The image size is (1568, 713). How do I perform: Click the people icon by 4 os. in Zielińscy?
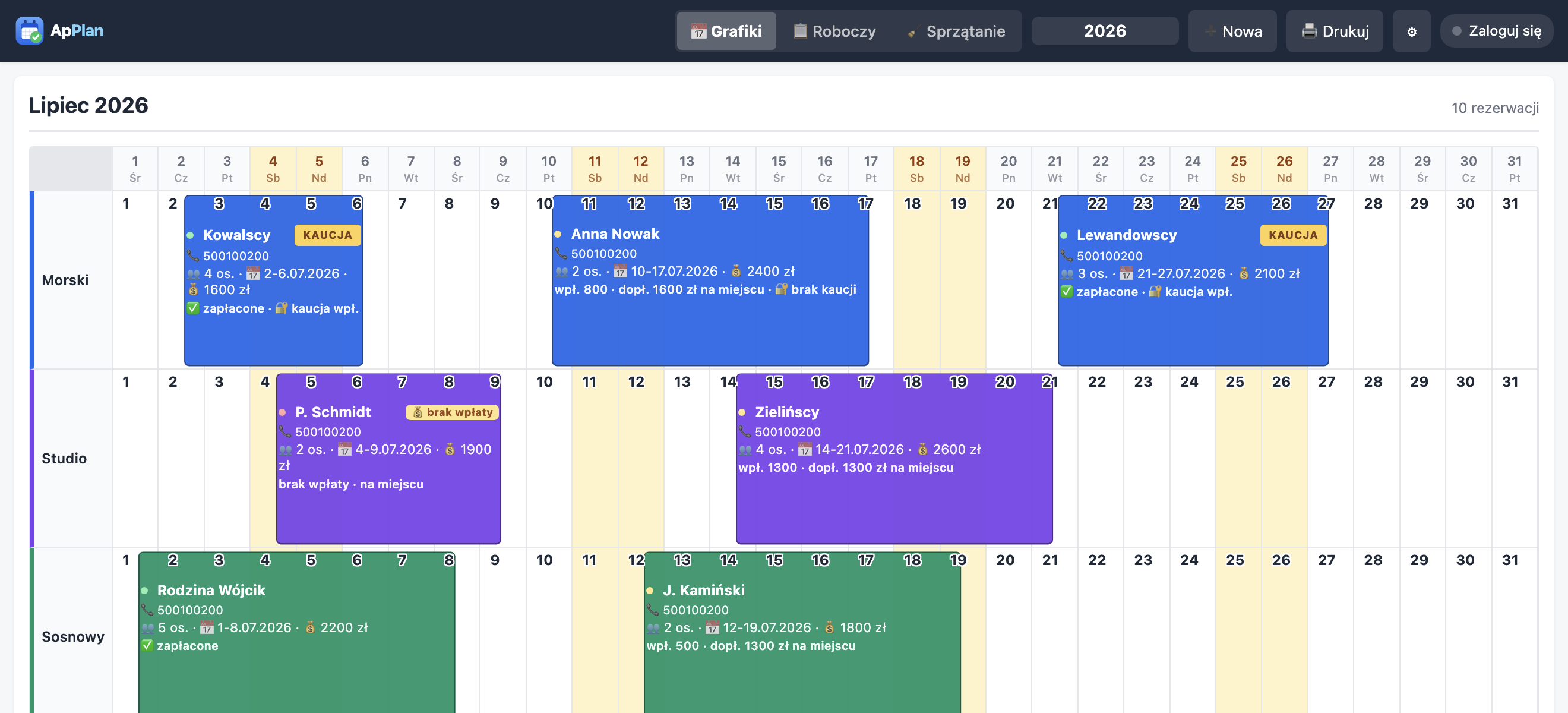click(x=745, y=450)
